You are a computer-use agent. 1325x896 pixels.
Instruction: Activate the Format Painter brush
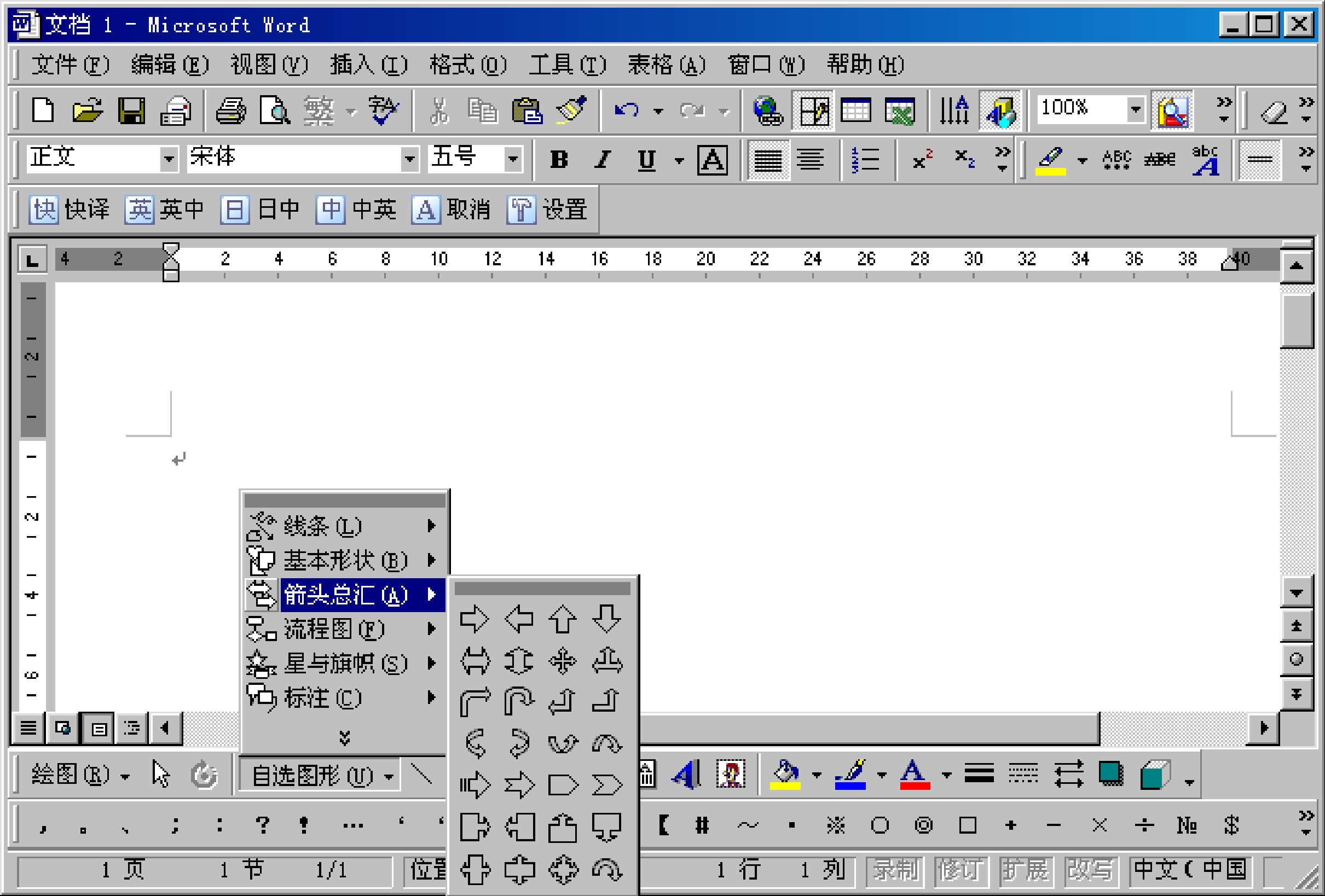click(x=571, y=110)
